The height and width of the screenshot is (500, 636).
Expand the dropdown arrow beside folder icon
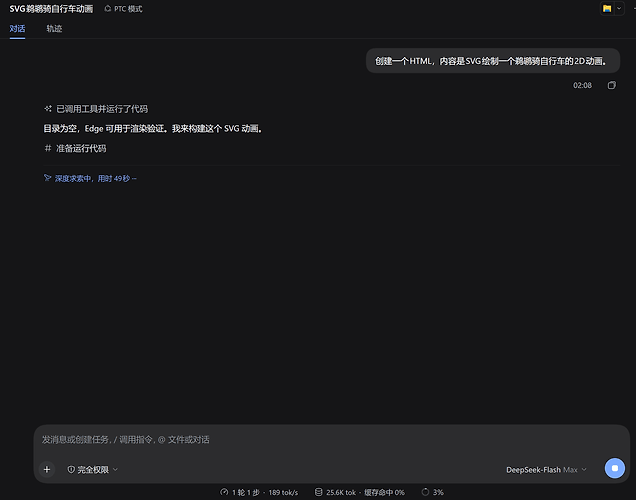[619, 9]
